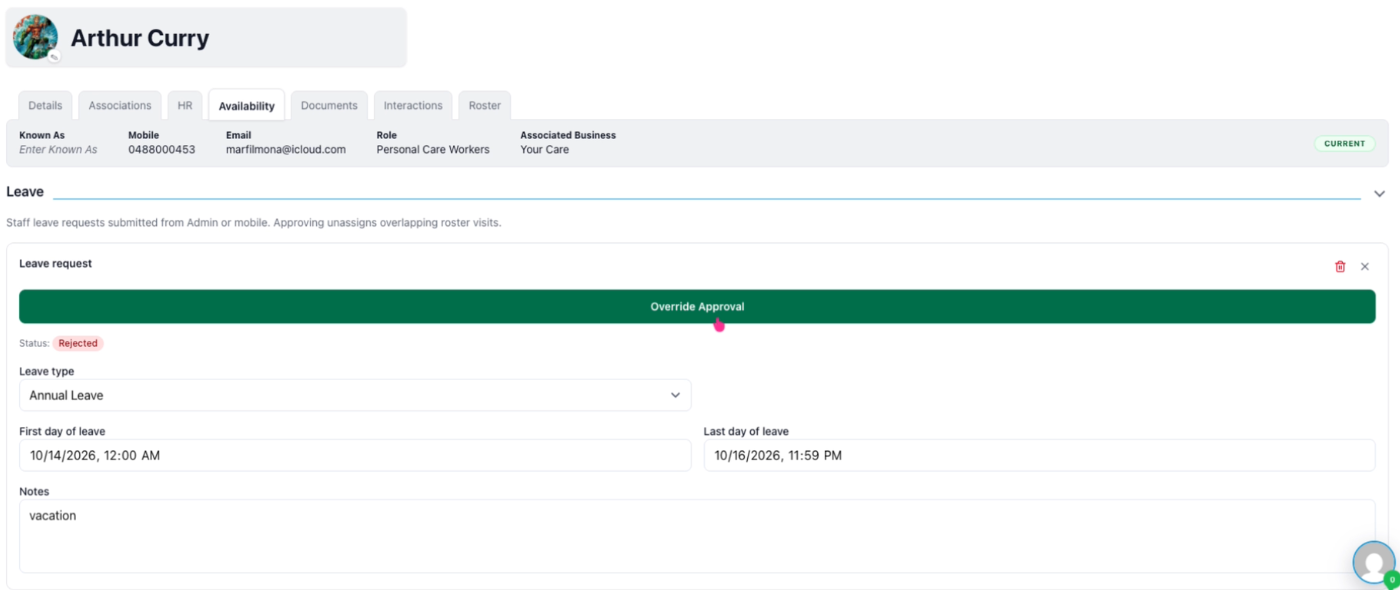Image resolution: width=1400 pixels, height=590 pixels.
Task: Open the Associations tab
Action: pos(120,105)
